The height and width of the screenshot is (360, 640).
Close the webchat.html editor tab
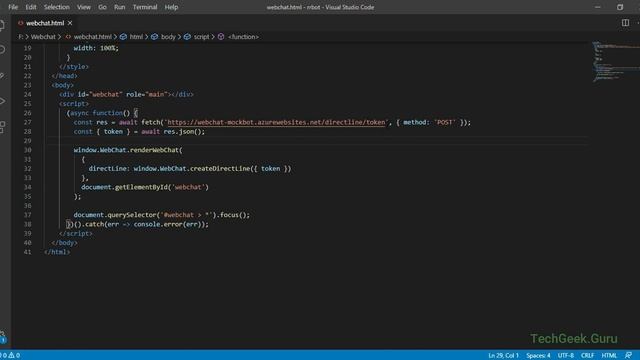coord(70,23)
